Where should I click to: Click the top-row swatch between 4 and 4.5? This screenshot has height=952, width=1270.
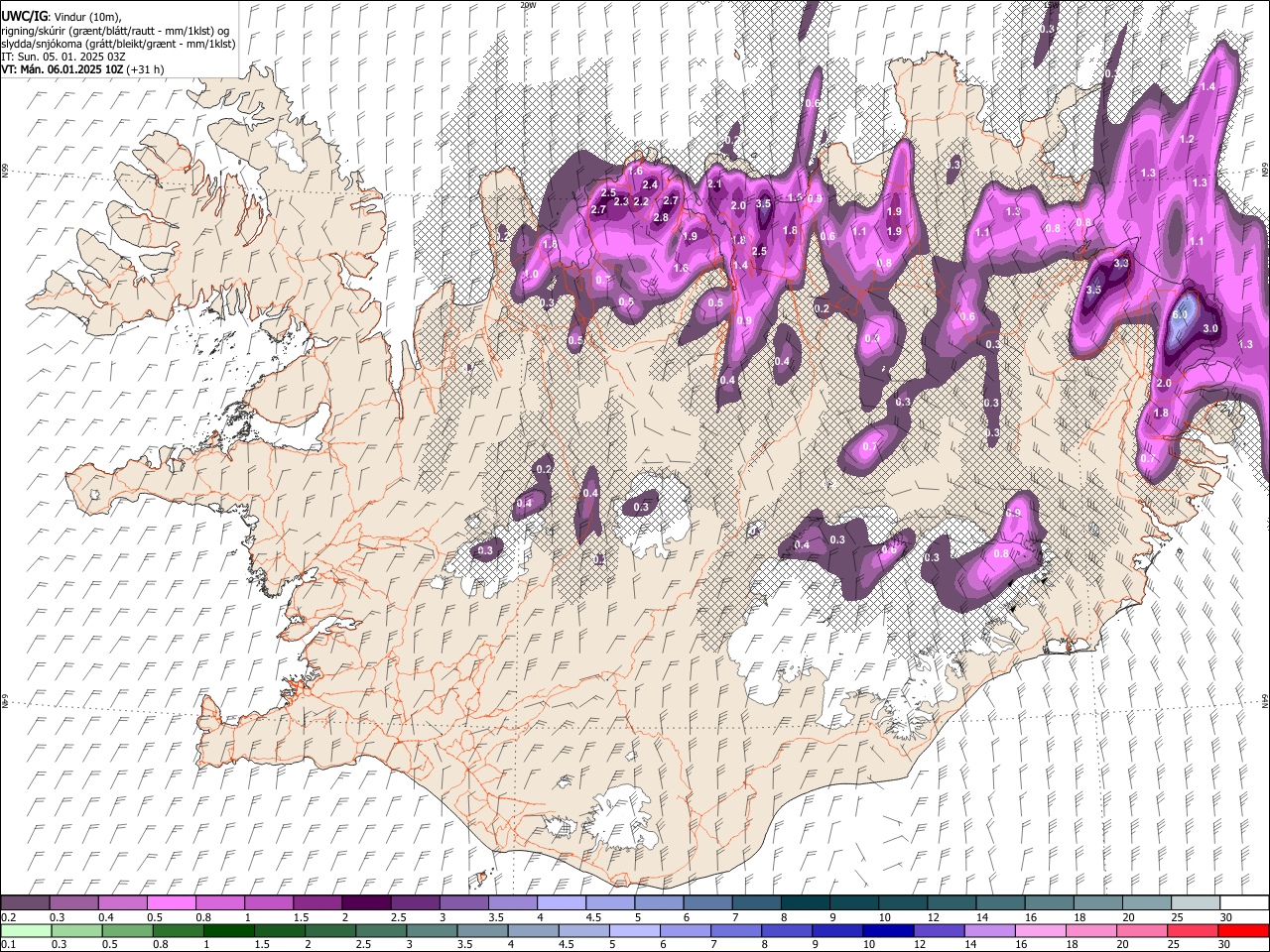click(562, 902)
